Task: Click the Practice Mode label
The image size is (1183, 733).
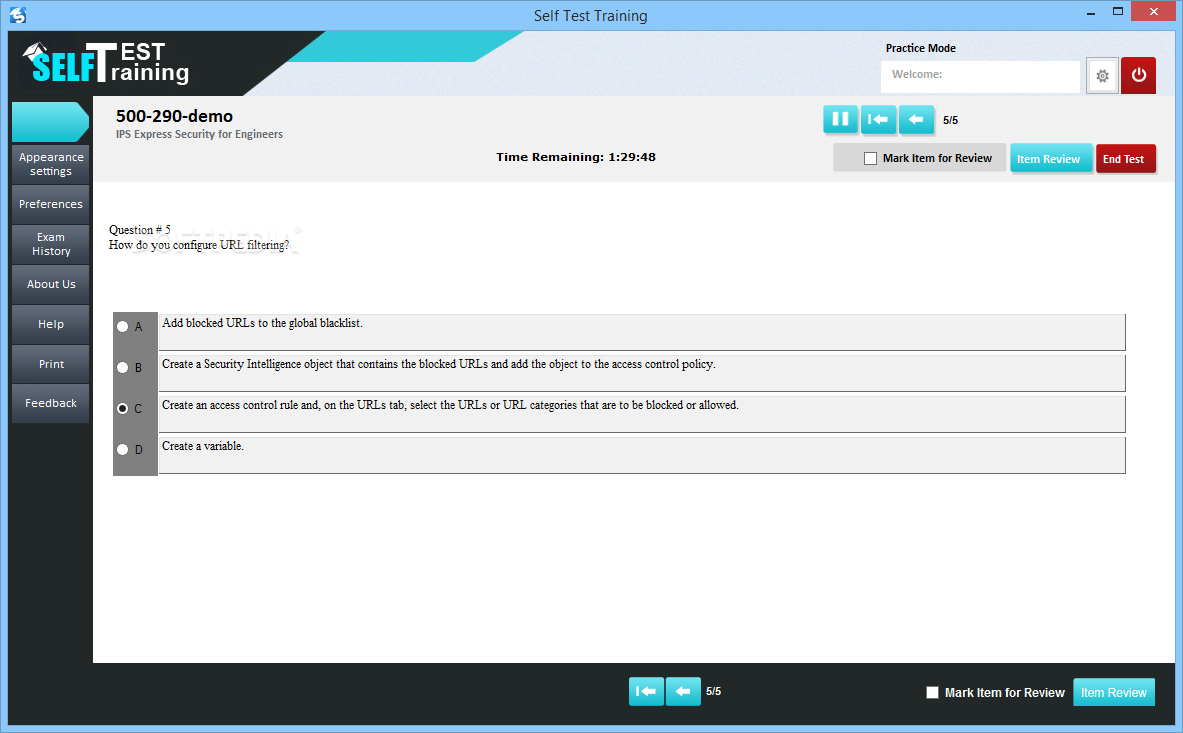Action: (x=920, y=48)
